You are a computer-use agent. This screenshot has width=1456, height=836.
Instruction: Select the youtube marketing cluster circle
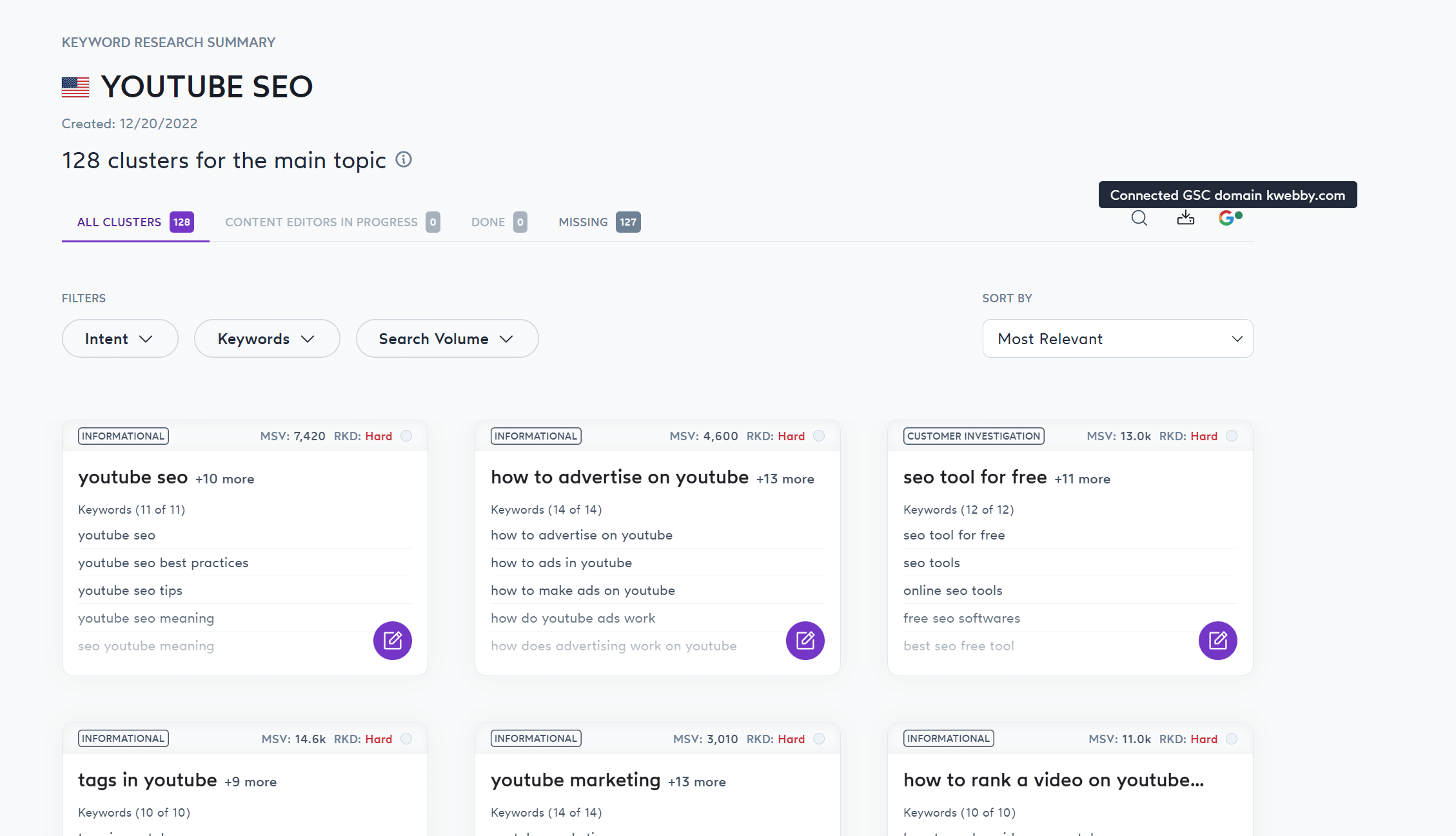pos(819,739)
